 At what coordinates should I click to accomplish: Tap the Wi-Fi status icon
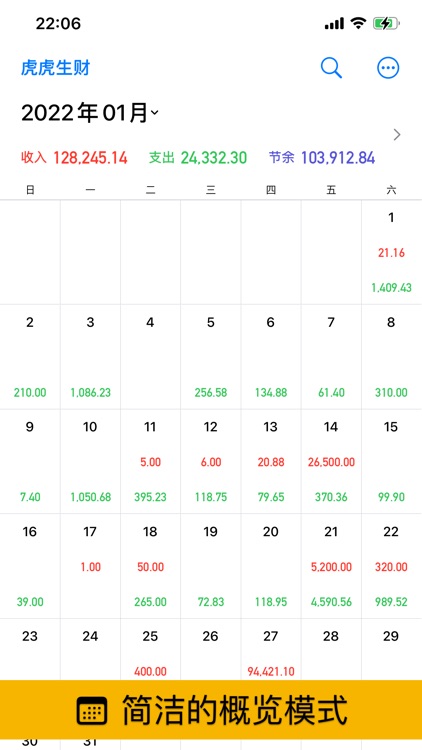(x=358, y=23)
